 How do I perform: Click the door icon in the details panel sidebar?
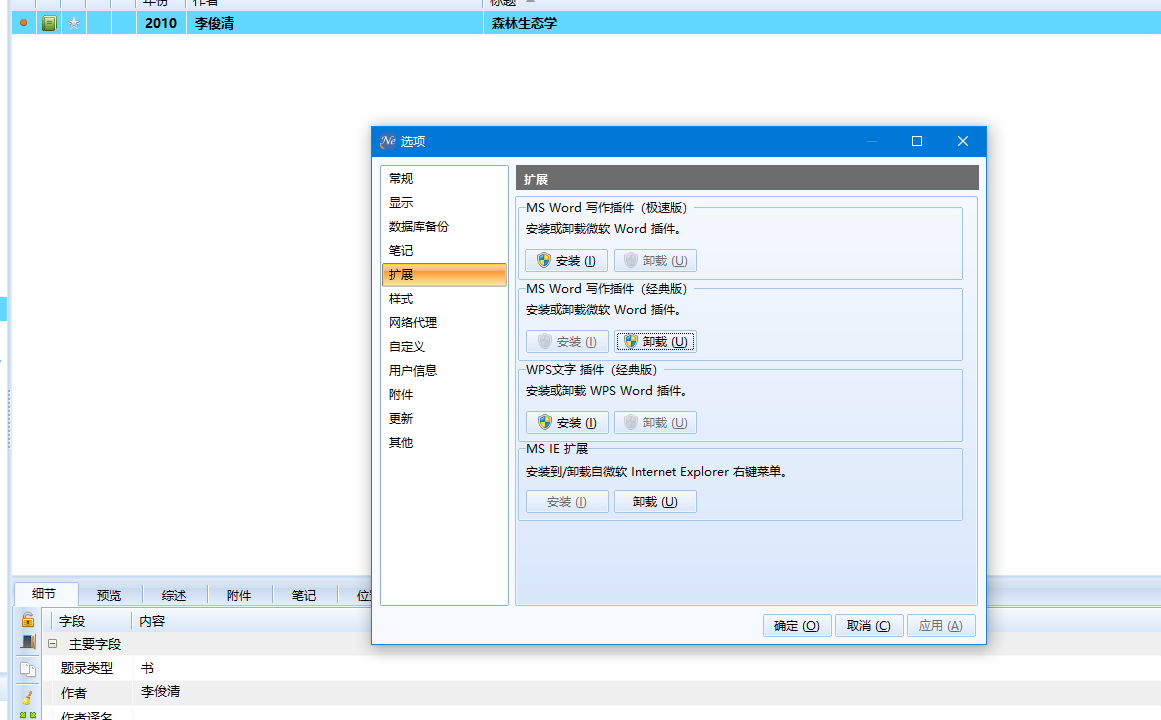pyautogui.click(x=28, y=642)
